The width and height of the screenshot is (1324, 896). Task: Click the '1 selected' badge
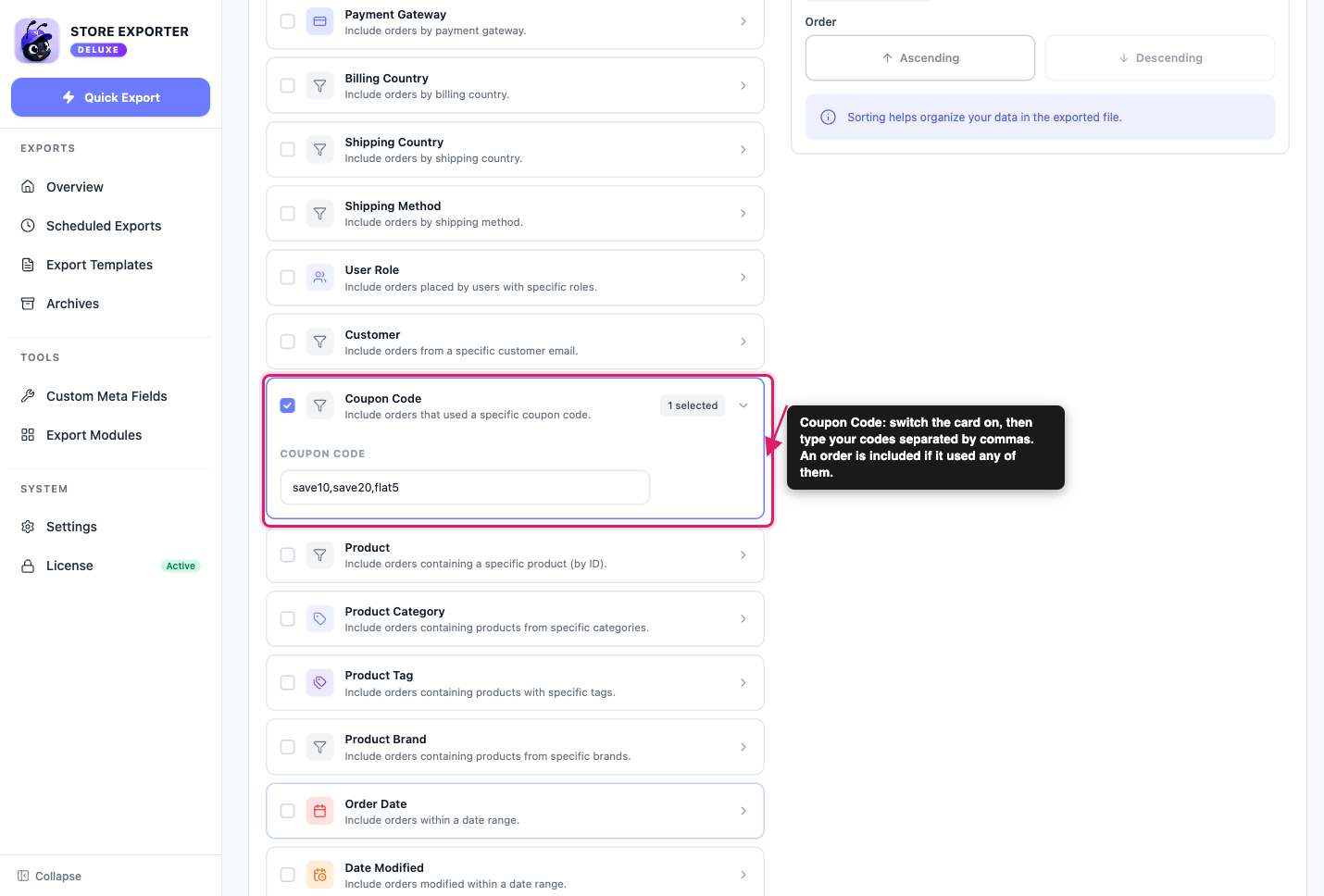click(693, 405)
